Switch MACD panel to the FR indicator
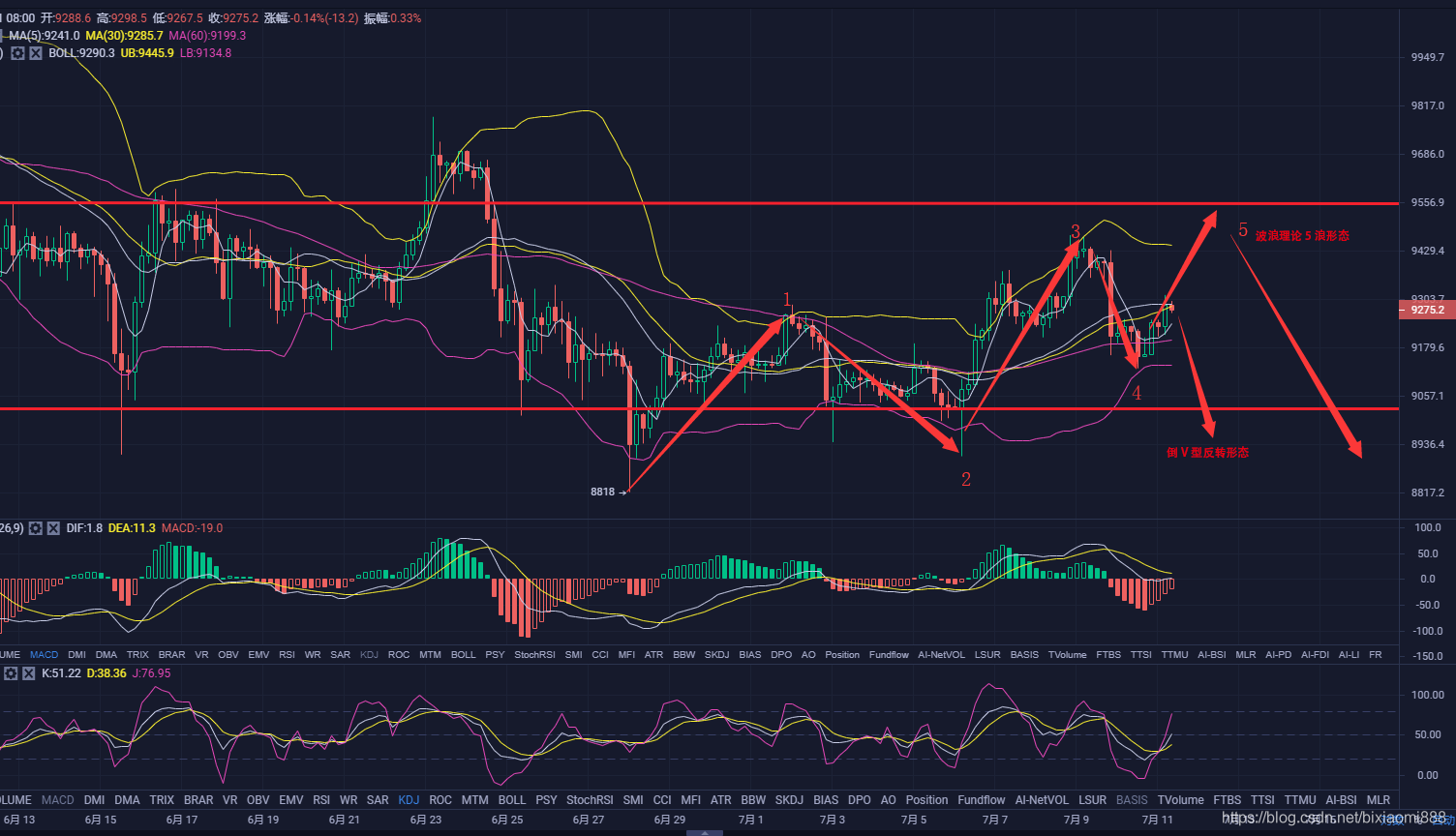 (x=1376, y=655)
